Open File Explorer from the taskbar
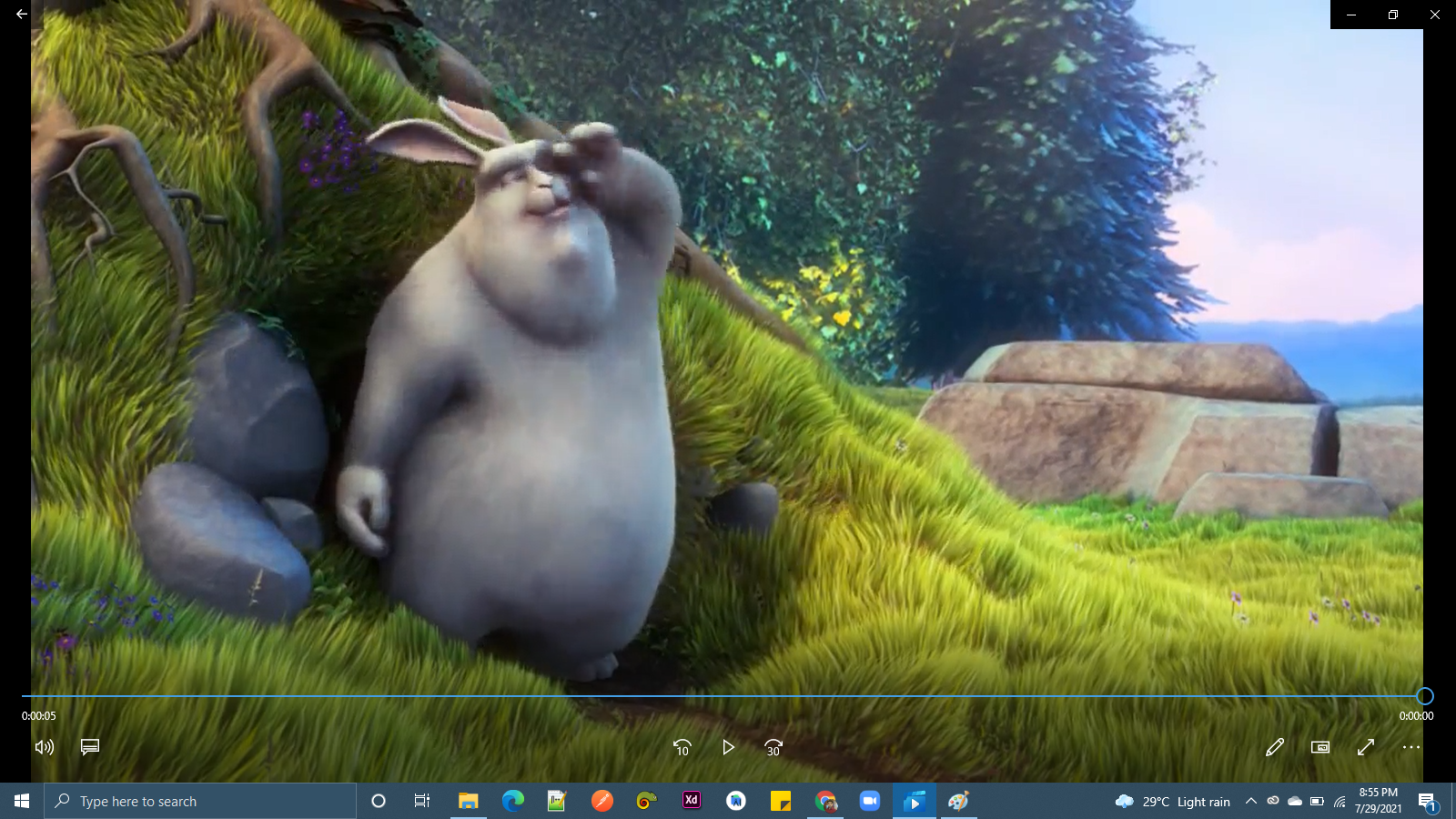 point(468,801)
